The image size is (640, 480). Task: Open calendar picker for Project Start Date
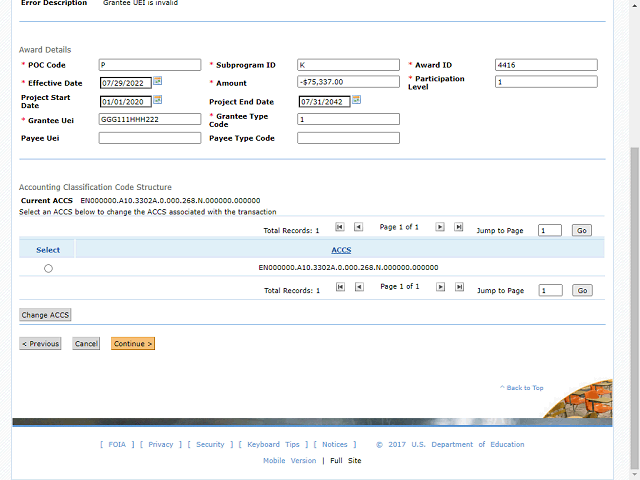coord(158,100)
